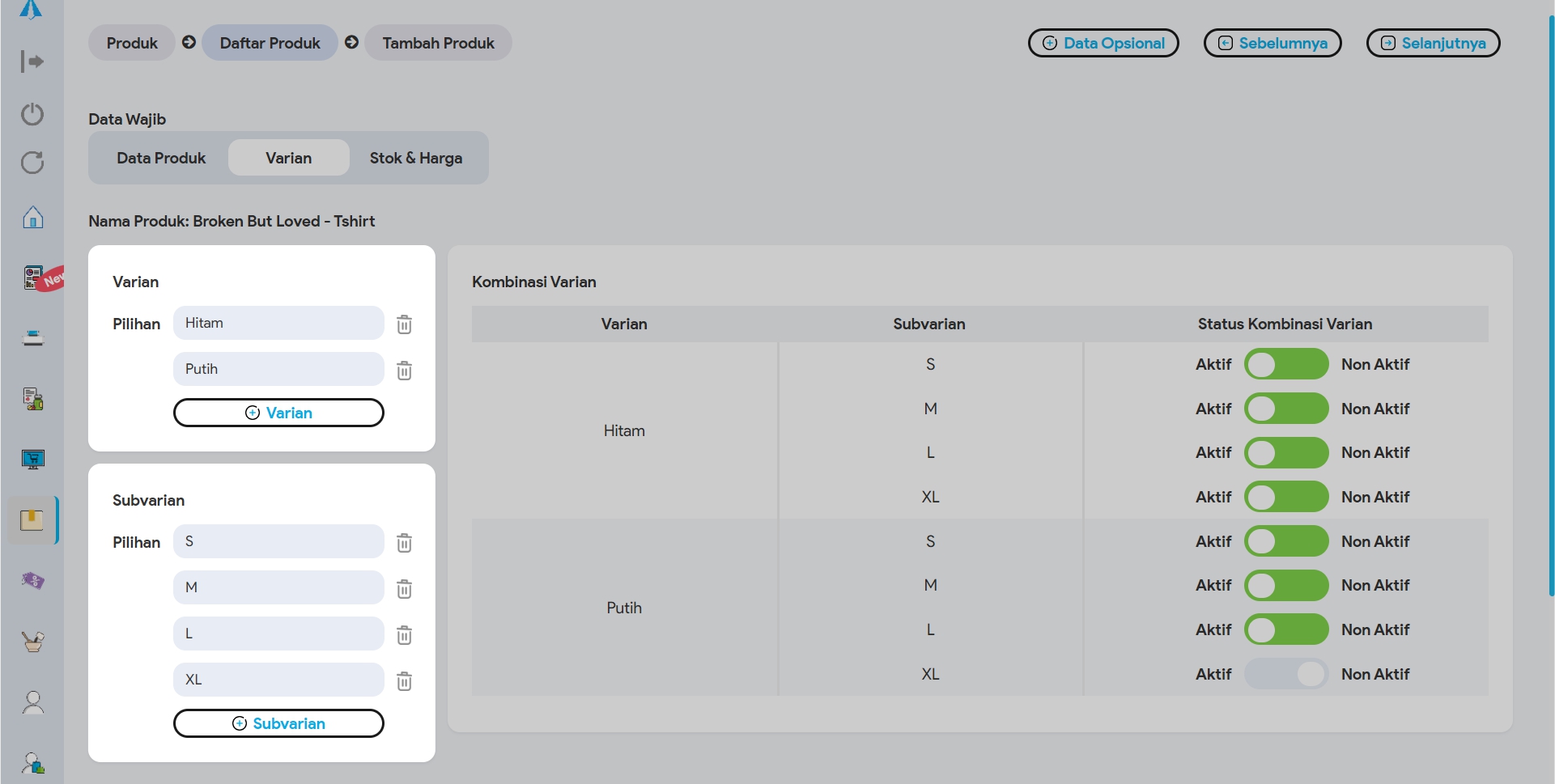Switch to the Data Produk tab
This screenshot has height=784, width=1555.
click(x=161, y=158)
